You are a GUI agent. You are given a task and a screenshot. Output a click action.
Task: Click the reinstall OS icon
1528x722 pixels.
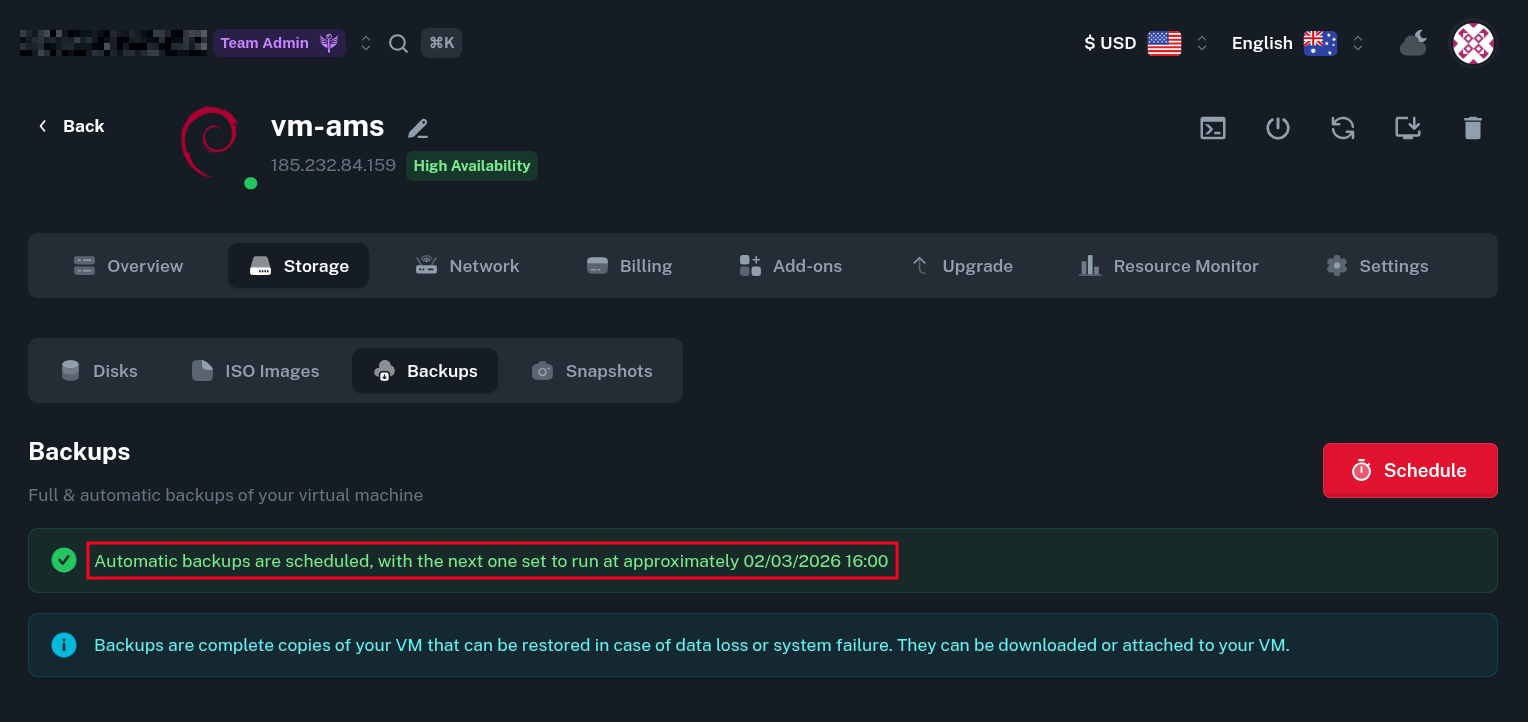pyautogui.click(x=1408, y=128)
